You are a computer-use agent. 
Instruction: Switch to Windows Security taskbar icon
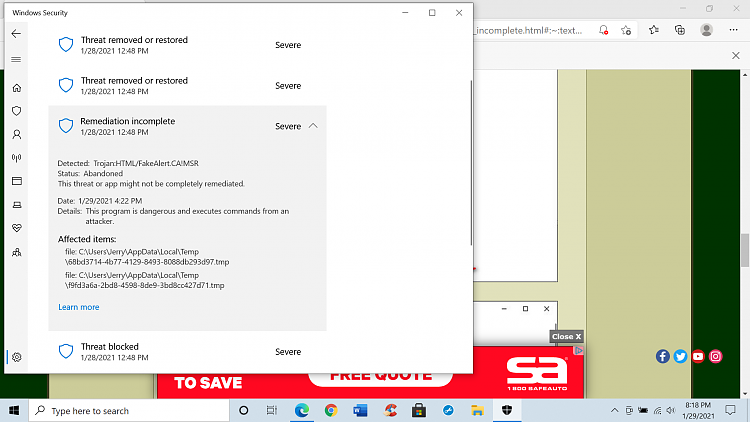point(507,411)
